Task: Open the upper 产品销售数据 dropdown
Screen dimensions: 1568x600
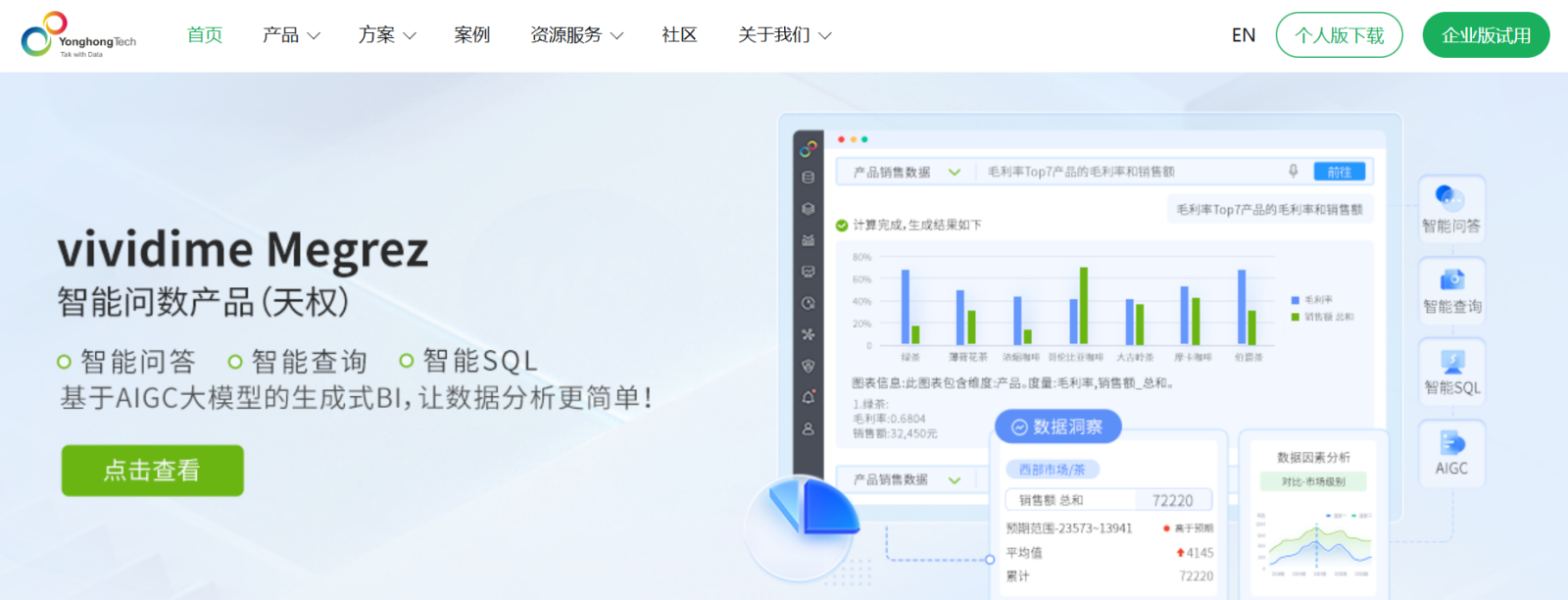Action: pos(906,172)
